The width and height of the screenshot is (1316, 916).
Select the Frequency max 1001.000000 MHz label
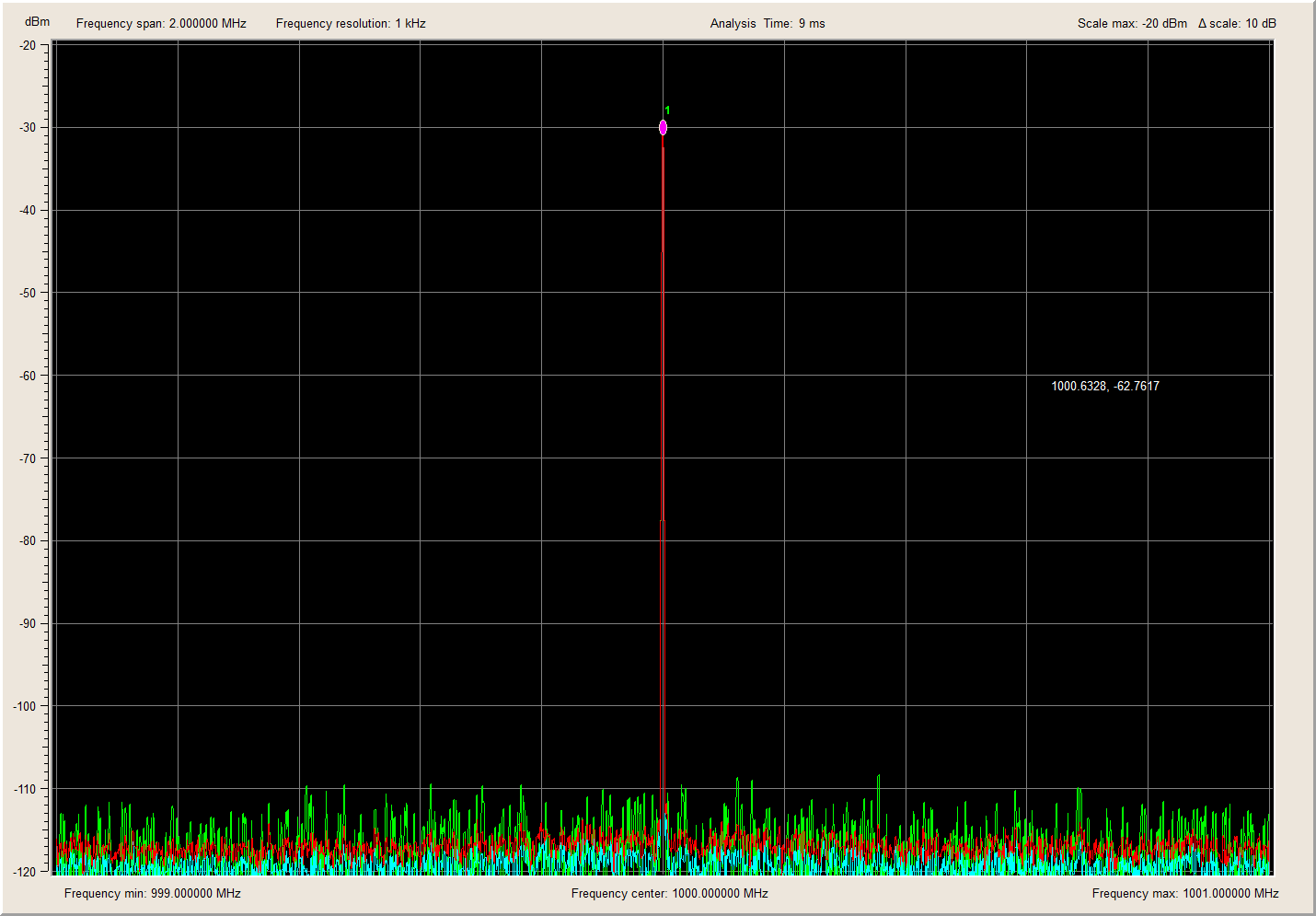point(1185,893)
